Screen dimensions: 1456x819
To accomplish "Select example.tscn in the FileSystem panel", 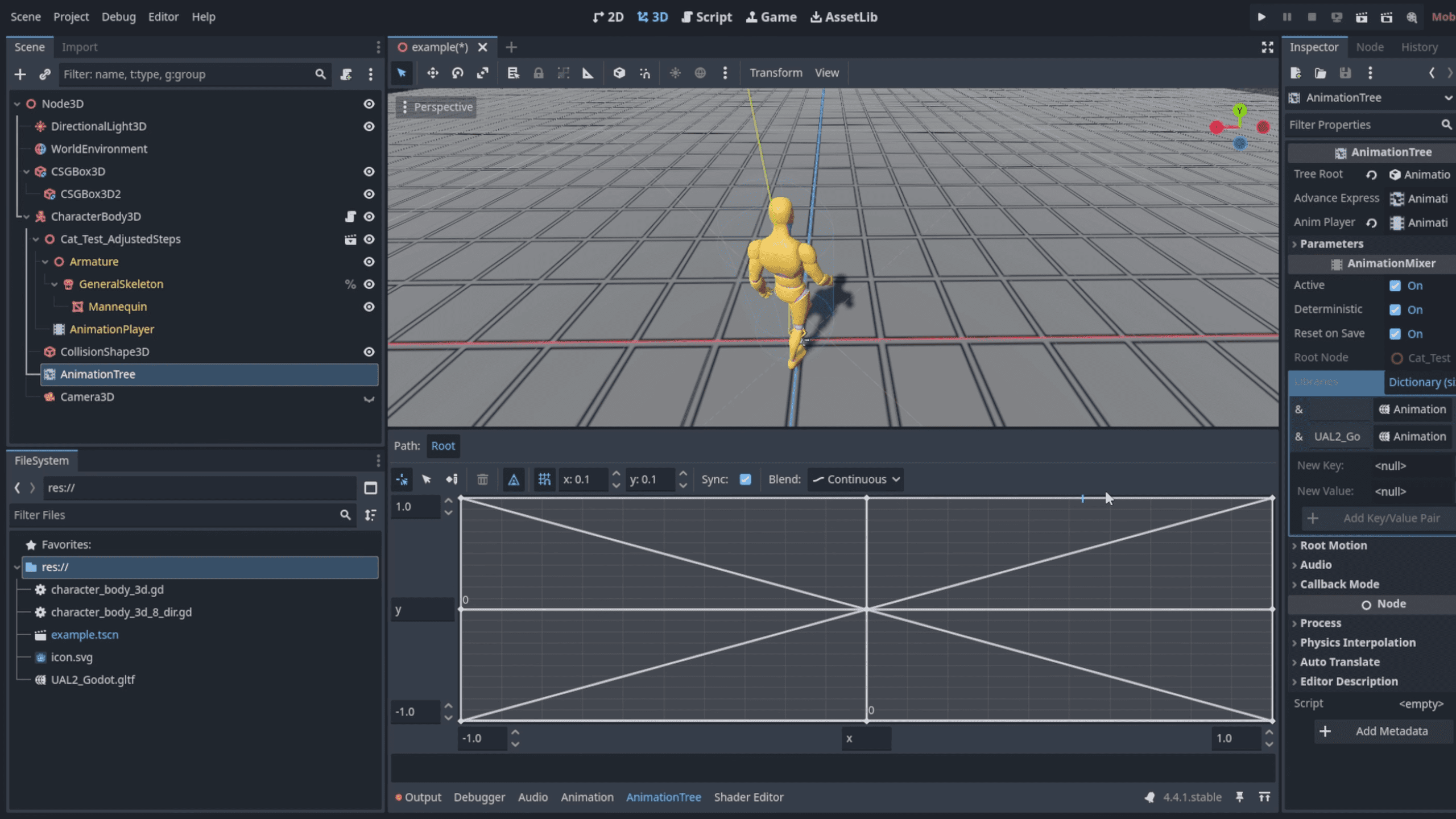I will 84,634.
